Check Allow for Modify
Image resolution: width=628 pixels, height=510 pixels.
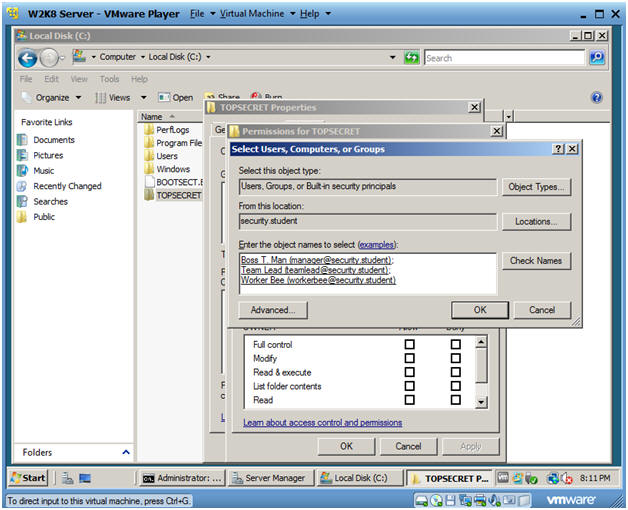[x=409, y=358]
